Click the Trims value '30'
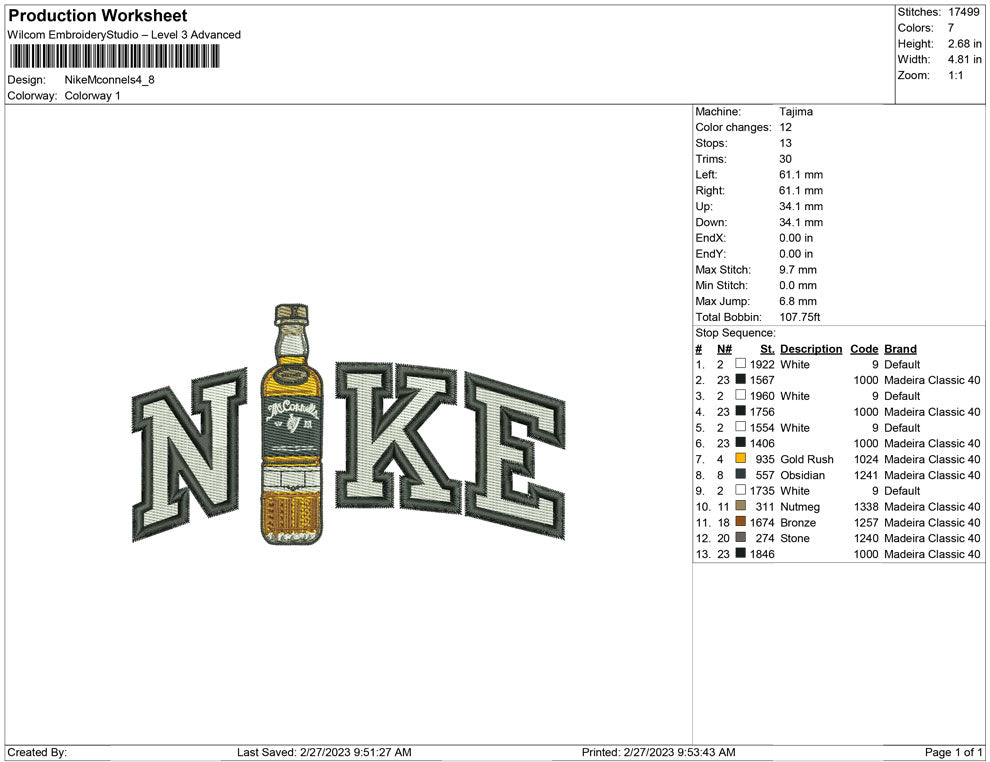 coord(785,158)
